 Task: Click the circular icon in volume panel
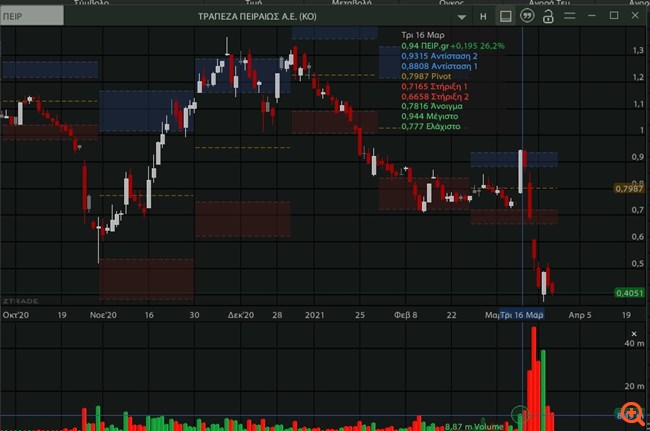(x=518, y=412)
